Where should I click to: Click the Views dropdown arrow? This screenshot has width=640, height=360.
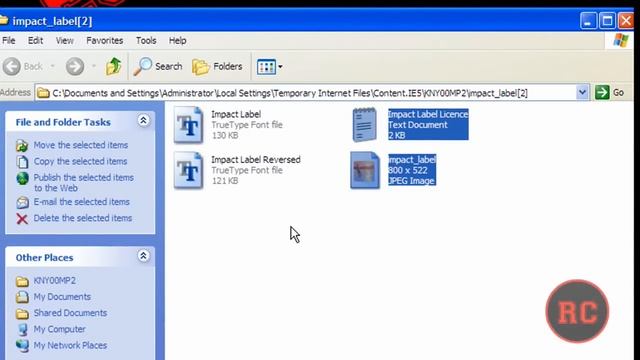[280, 67]
